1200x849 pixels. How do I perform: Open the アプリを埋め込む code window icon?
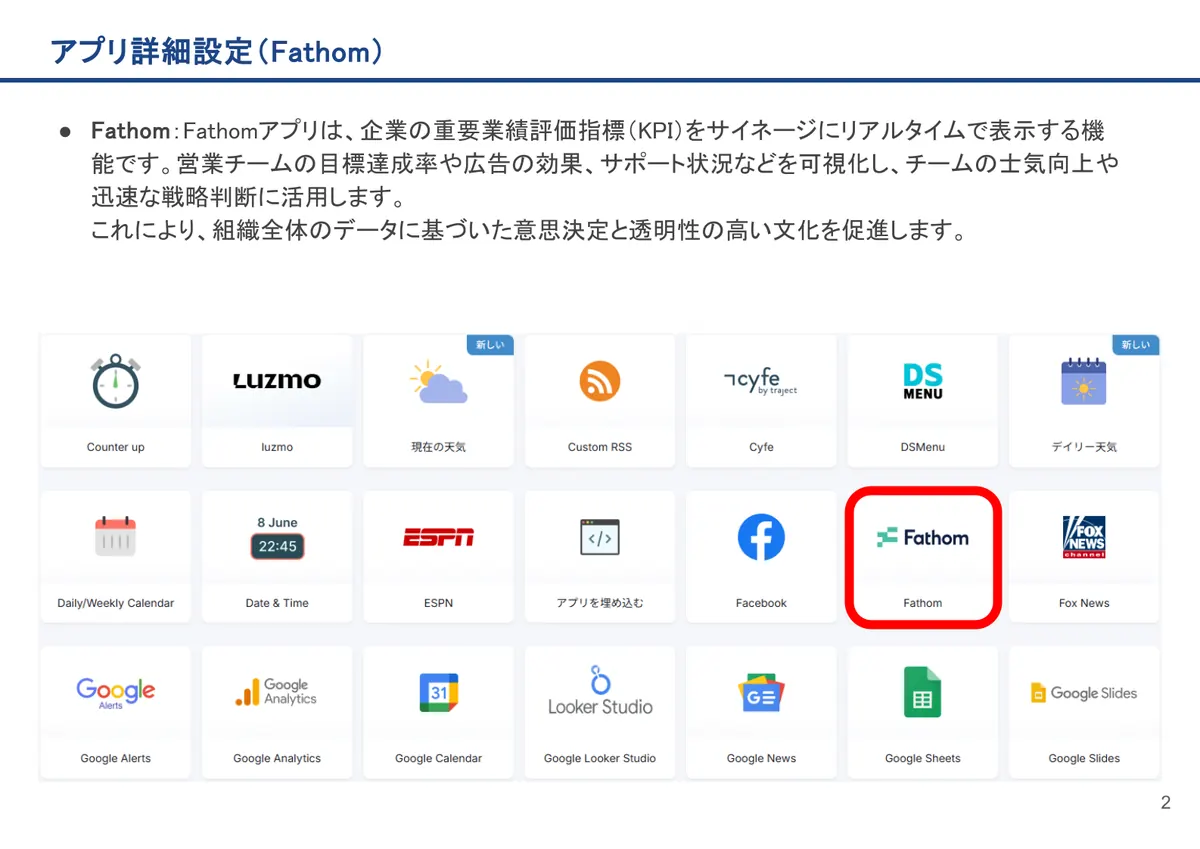(x=600, y=537)
